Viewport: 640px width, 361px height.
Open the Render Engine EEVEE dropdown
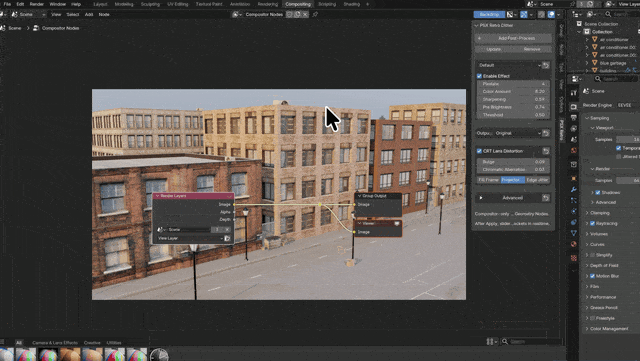628,105
